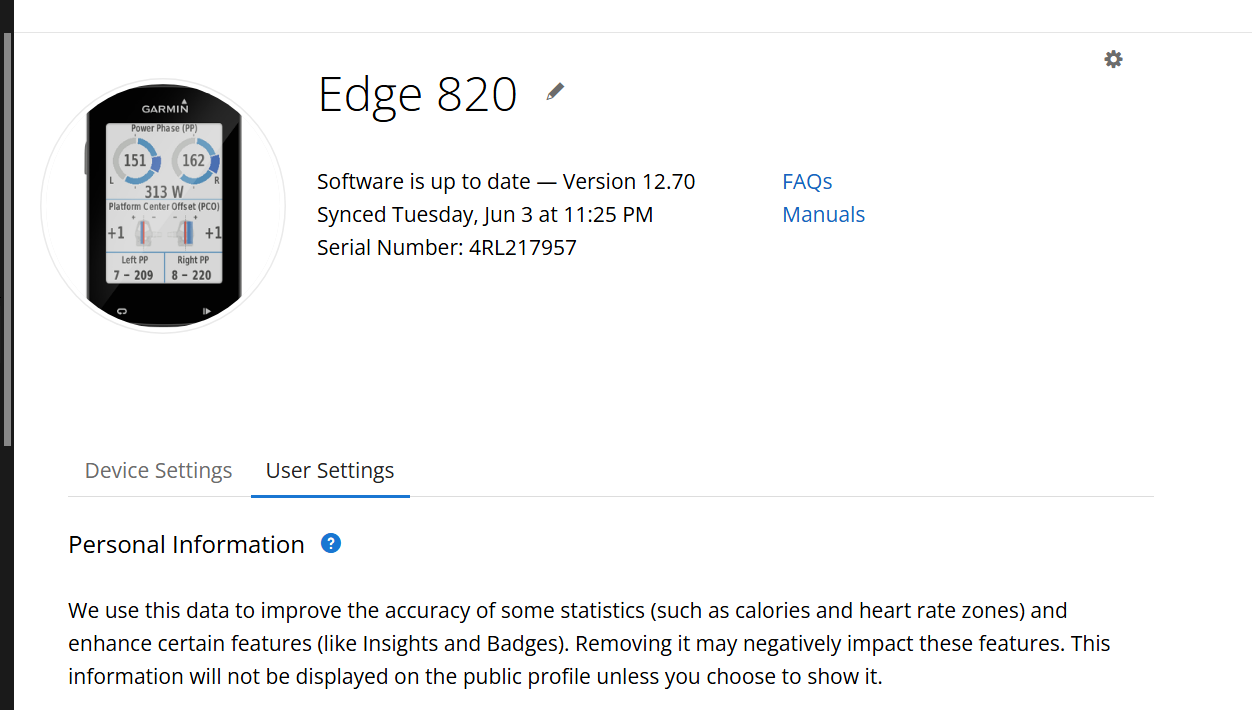The image size is (1252, 710).
Task: Click the vertical scrollbar at the left edge
Action: tap(7, 240)
